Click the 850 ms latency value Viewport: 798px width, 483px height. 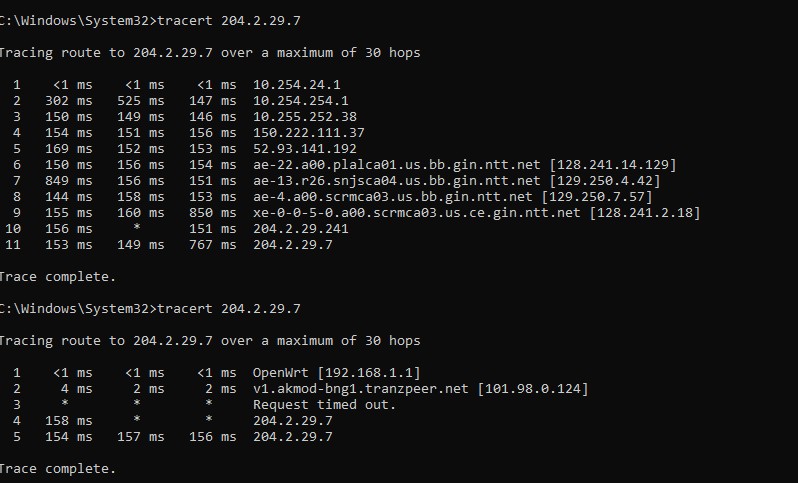[x=214, y=213]
